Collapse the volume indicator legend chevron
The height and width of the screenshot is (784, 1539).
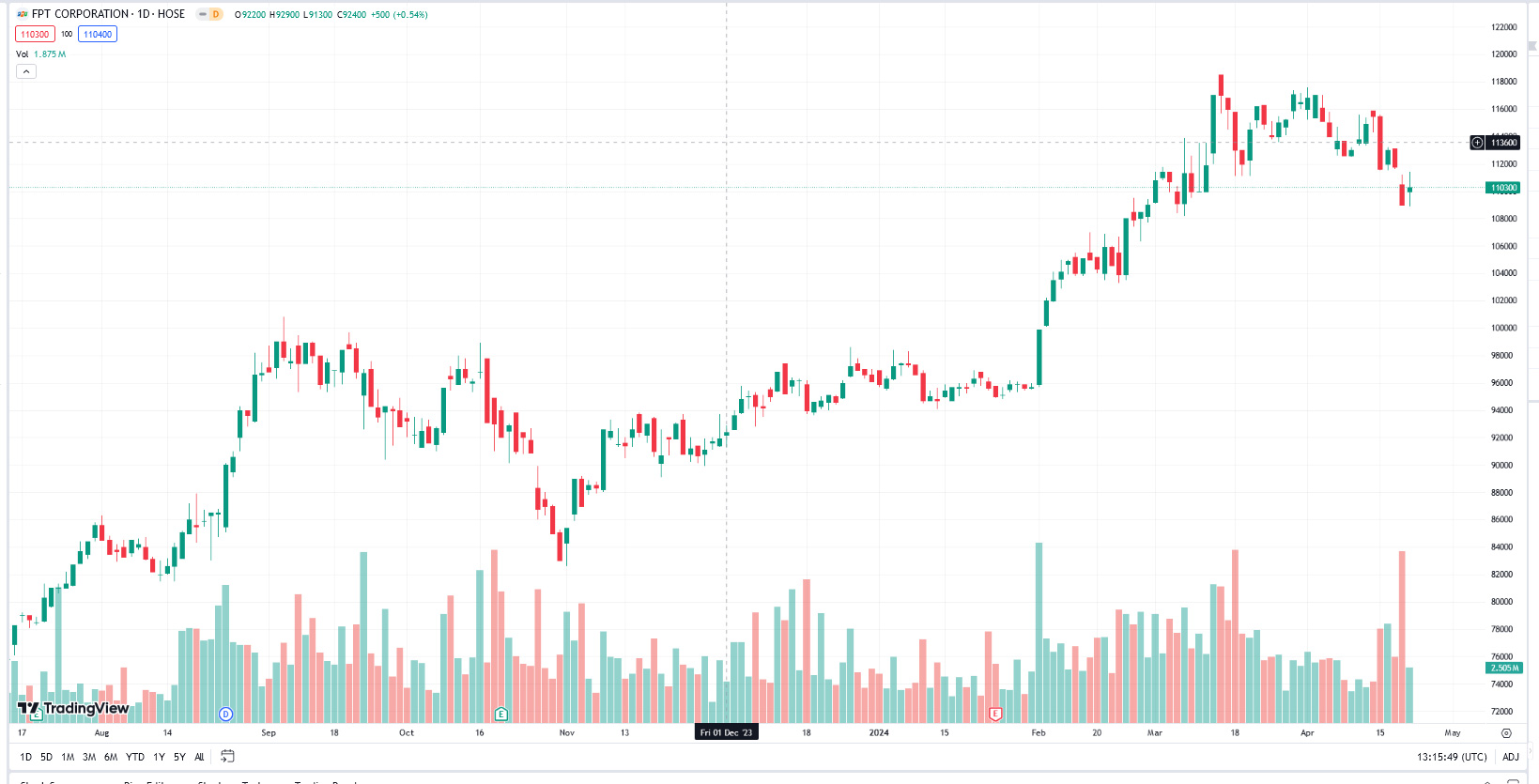(25, 71)
